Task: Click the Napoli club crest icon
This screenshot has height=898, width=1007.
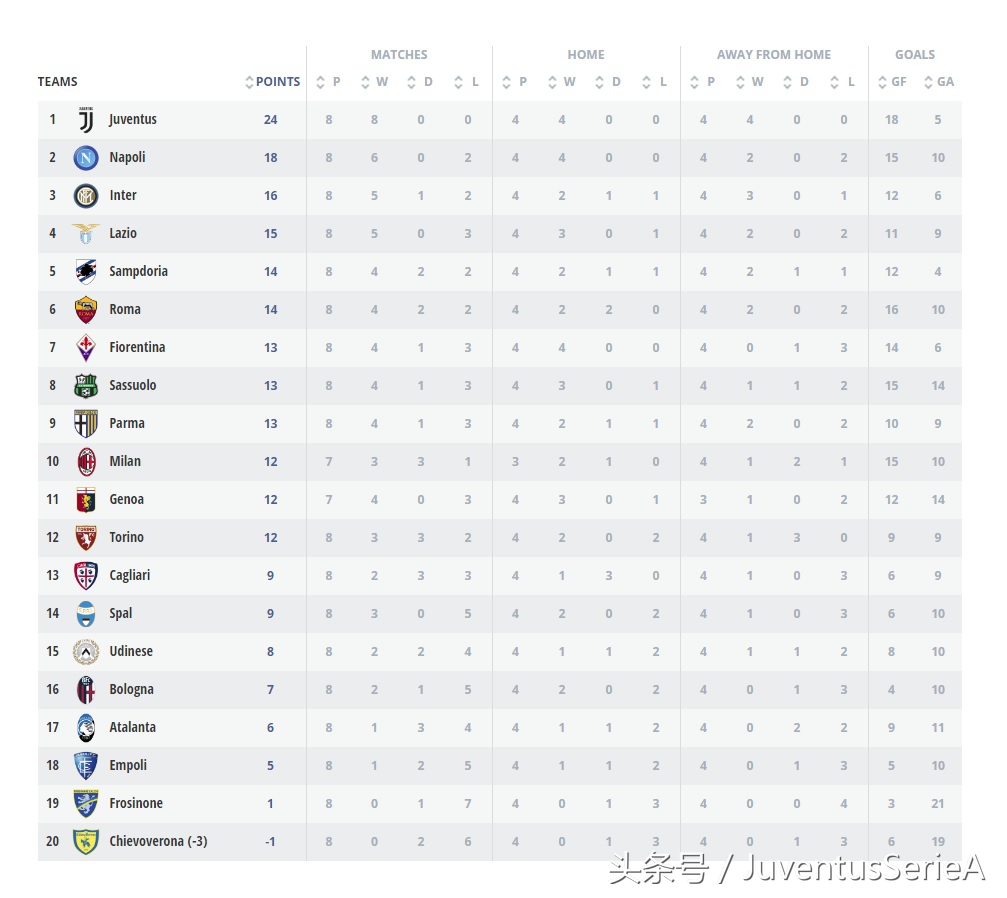Action: 86,158
